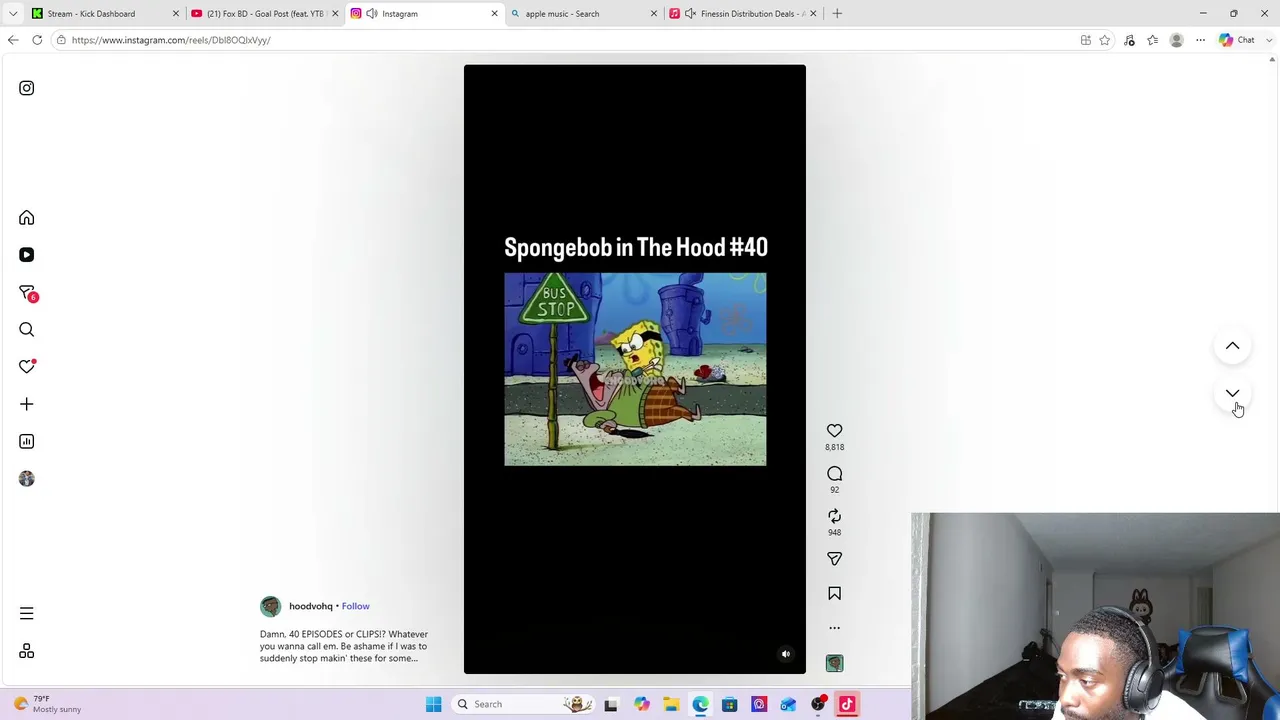Open Notifications heart icon in sidebar
This screenshot has height=720, width=1280.
click(27, 367)
